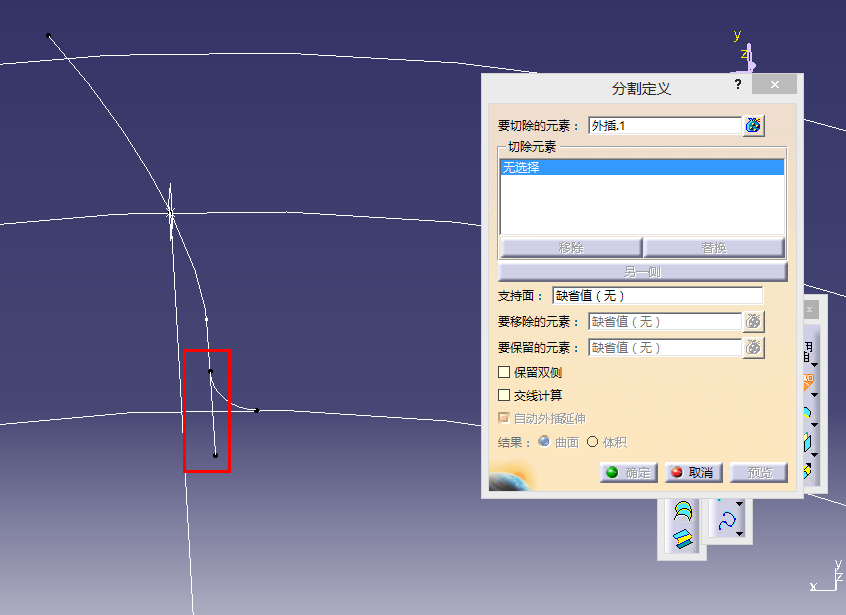Expand dropdown arrow under orange icon in right toolbar

pos(814,395)
